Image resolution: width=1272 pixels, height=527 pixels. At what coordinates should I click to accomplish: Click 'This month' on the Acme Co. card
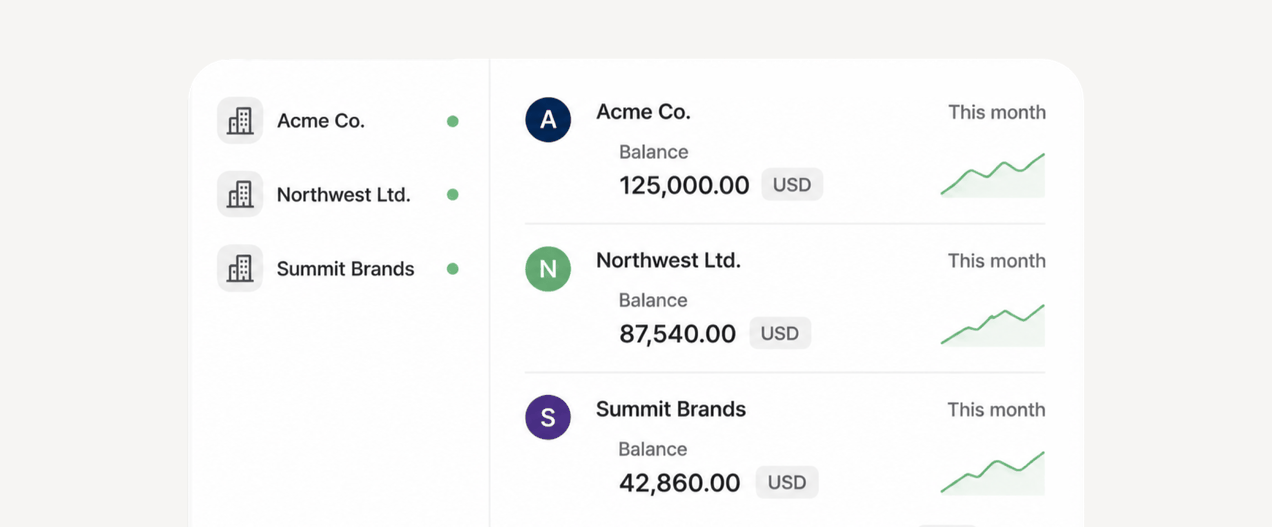[x=997, y=112]
